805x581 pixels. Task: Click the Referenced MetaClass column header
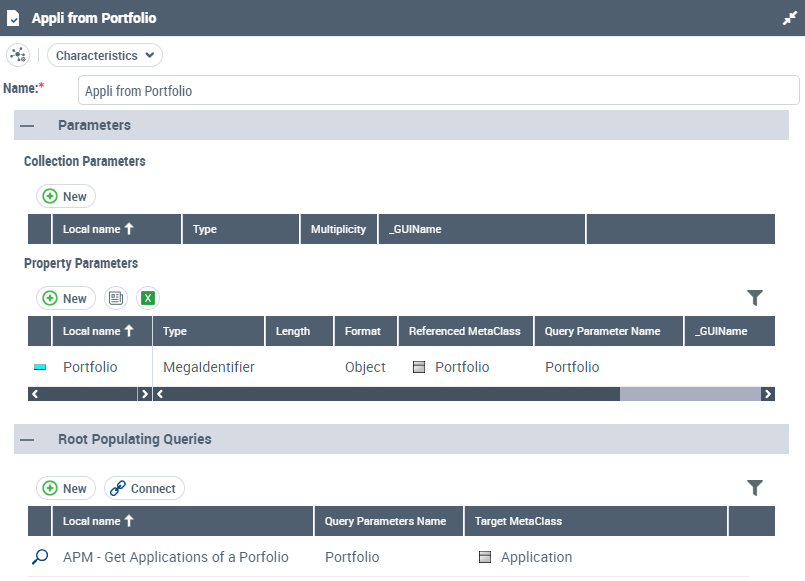(x=465, y=331)
